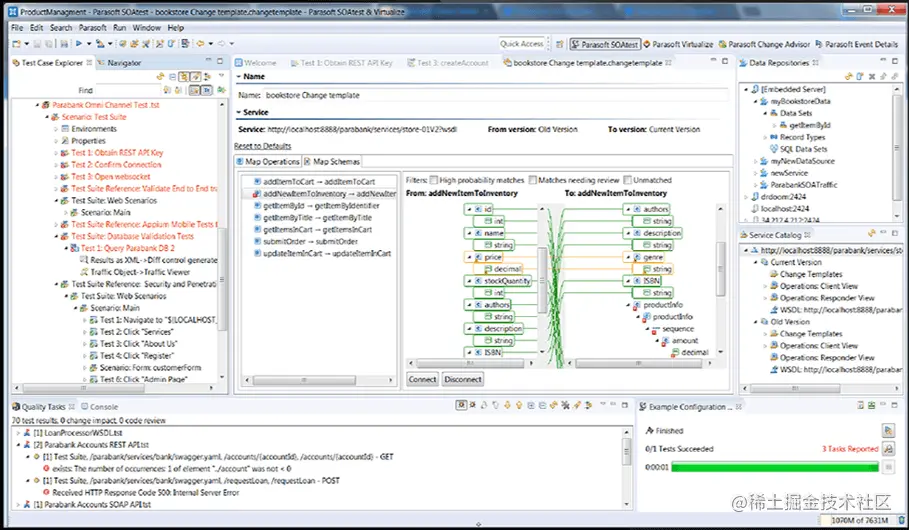Screen dimensions: 909x530
Task: Click the Run test toolbar play icon
Action: click(x=78, y=43)
